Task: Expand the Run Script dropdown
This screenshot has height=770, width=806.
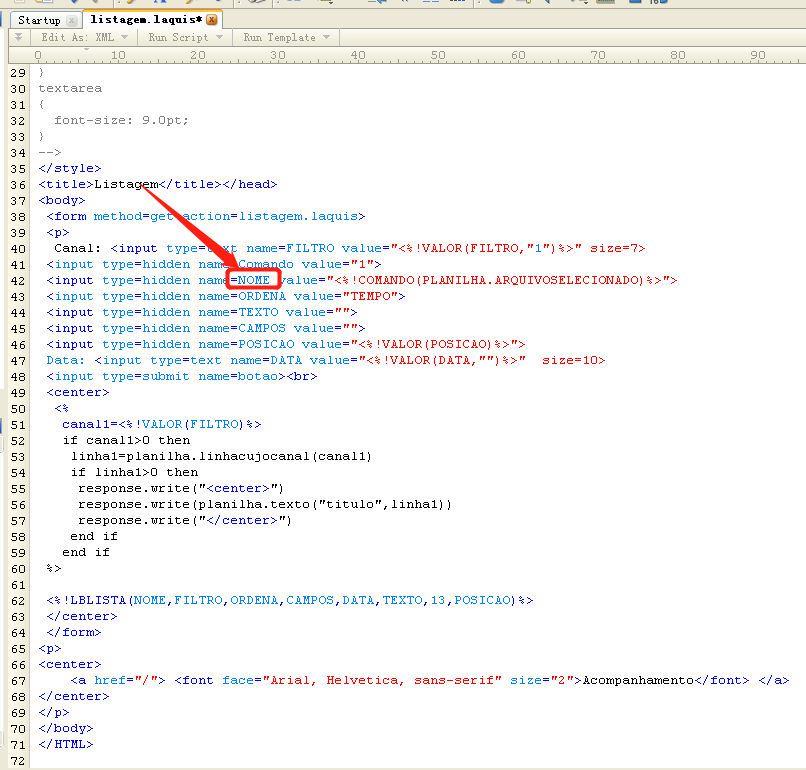Action: pos(184,38)
